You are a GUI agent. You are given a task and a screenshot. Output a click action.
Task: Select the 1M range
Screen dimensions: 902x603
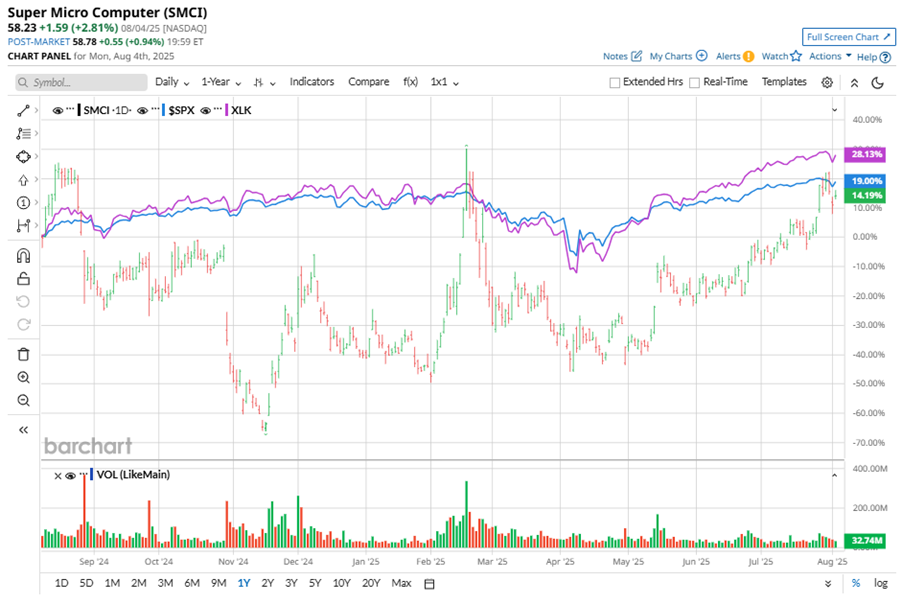click(x=112, y=583)
